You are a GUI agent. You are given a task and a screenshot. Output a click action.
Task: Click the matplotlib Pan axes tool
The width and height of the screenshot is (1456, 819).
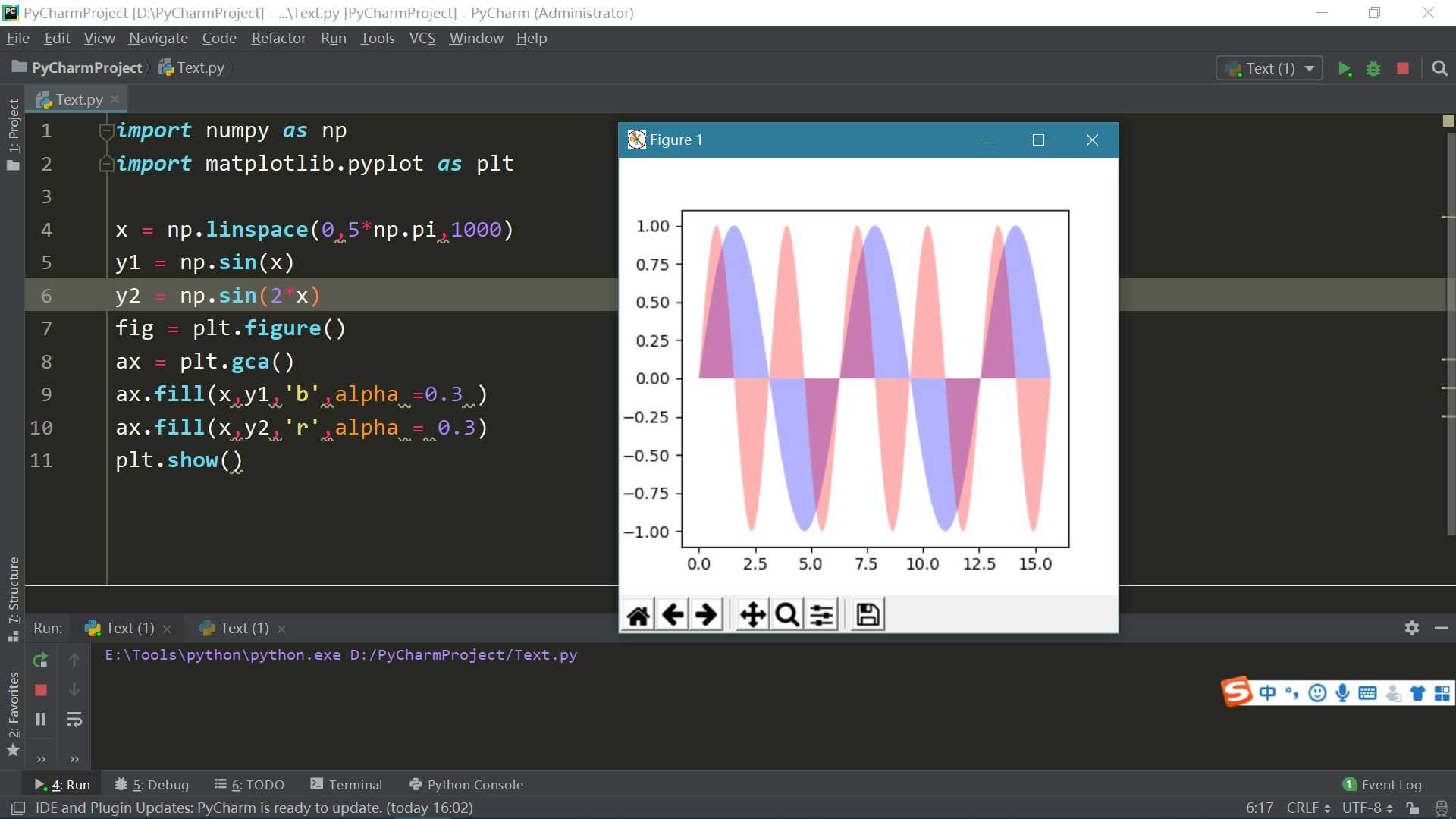(x=752, y=615)
